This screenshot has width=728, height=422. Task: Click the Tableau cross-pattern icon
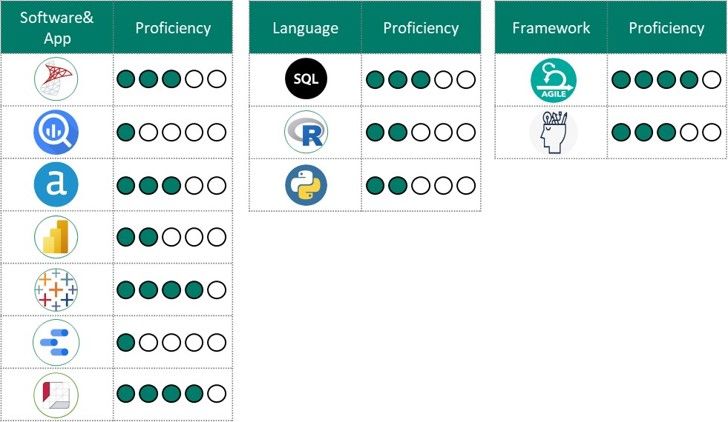tap(56, 290)
